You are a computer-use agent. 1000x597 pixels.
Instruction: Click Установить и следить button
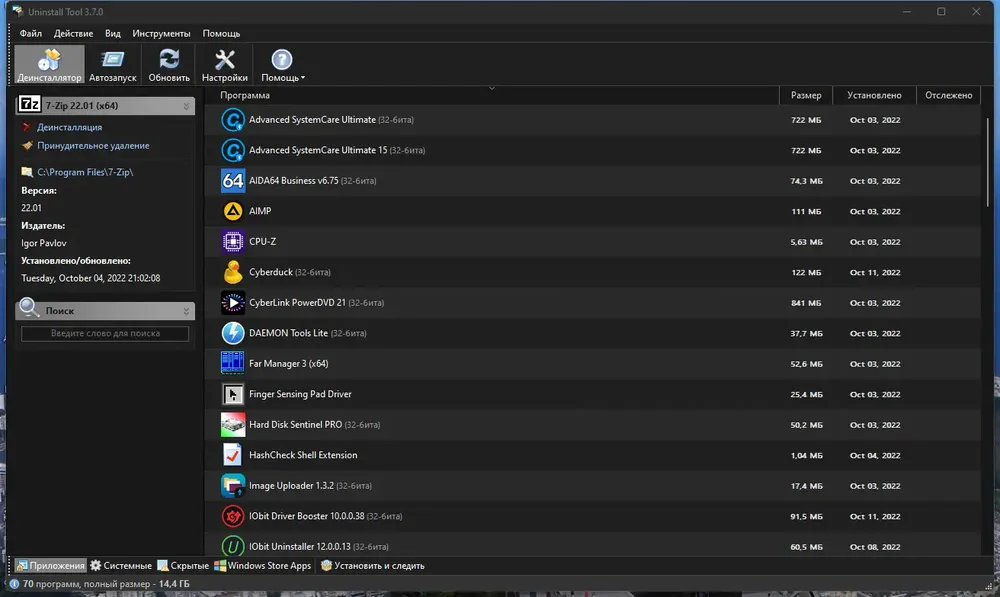372,566
